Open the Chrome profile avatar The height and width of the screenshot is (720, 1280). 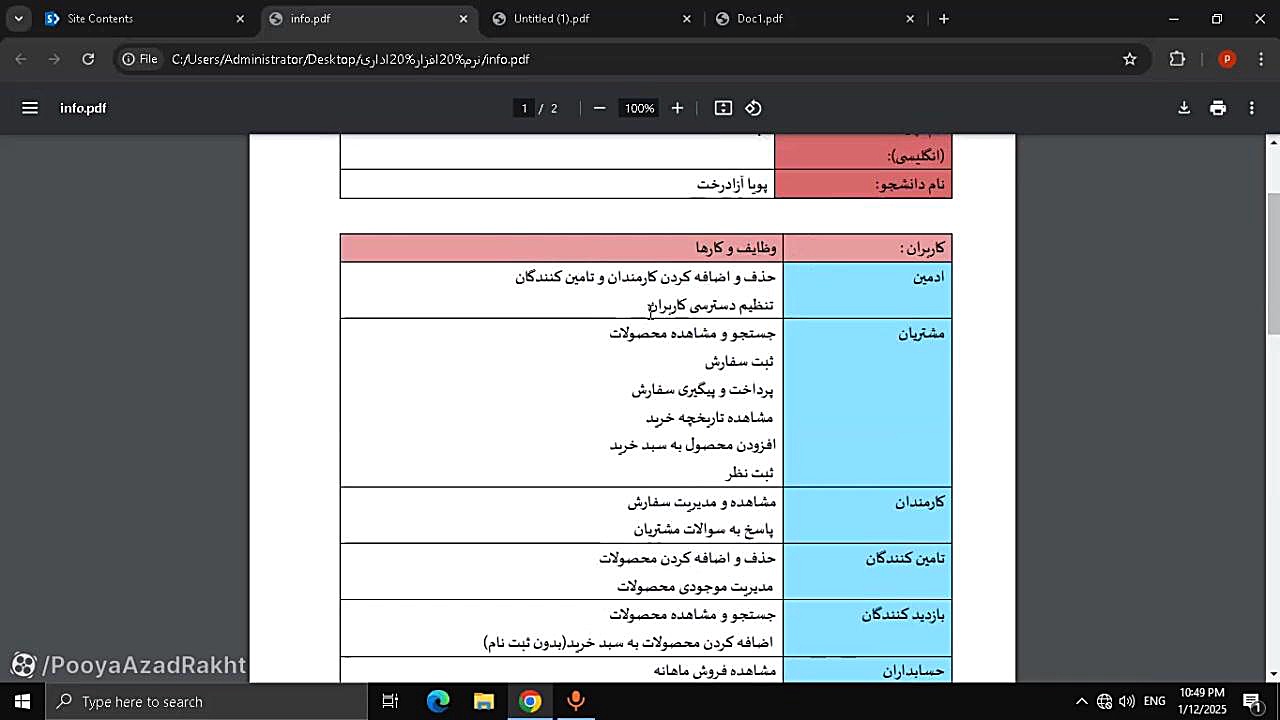(1227, 59)
